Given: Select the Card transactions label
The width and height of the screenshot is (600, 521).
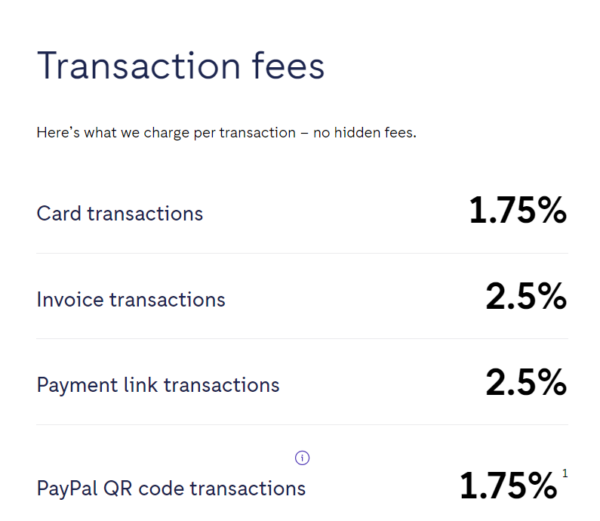Looking at the screenshot, I should point(119,213).
